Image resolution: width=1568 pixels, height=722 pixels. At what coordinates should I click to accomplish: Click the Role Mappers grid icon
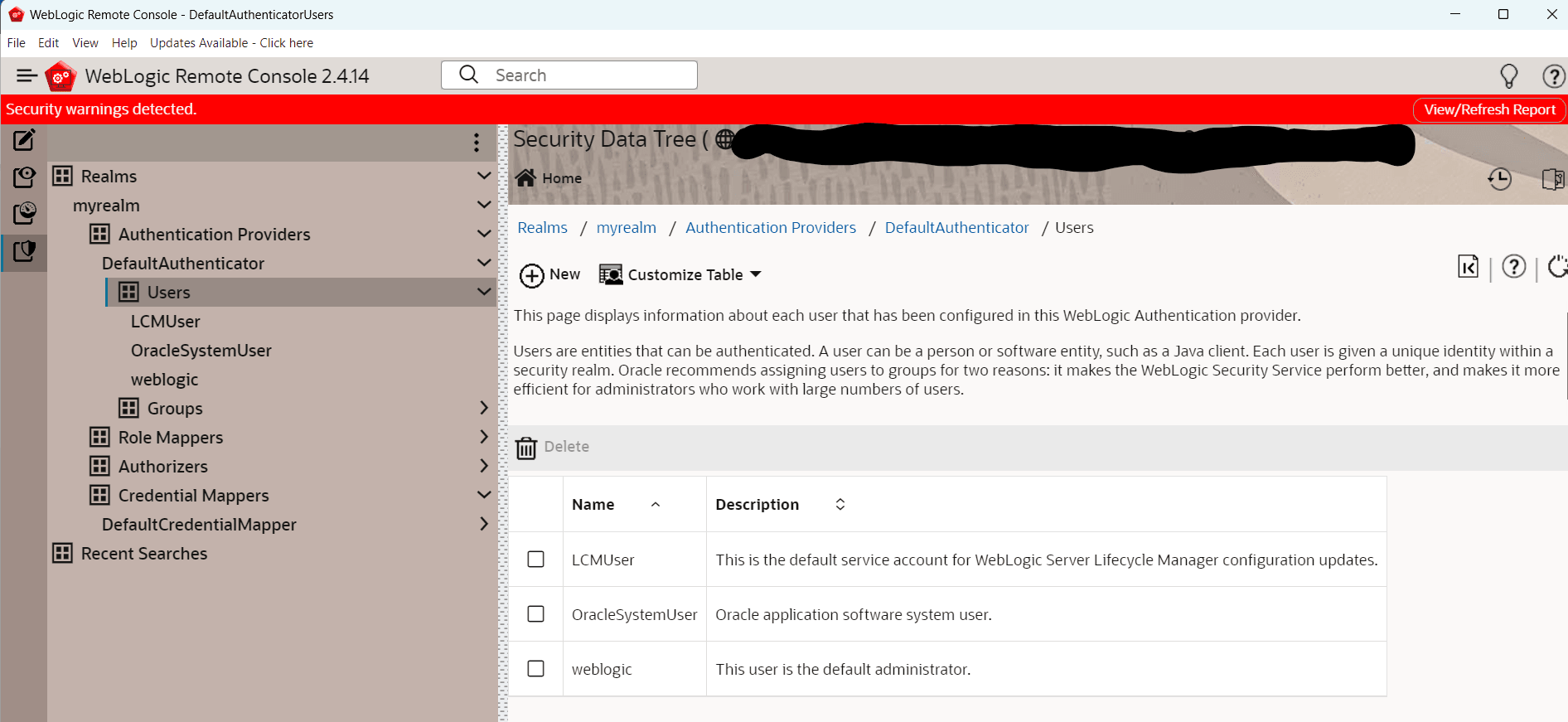tap(99, 437)
